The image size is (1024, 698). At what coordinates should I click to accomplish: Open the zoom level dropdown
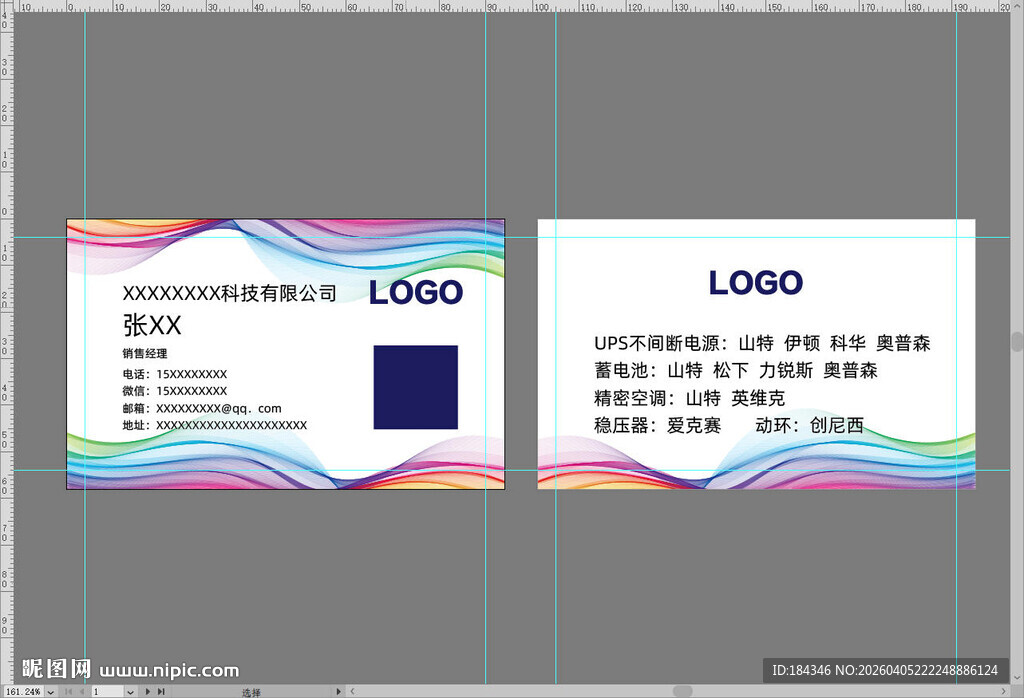point(50,691)
